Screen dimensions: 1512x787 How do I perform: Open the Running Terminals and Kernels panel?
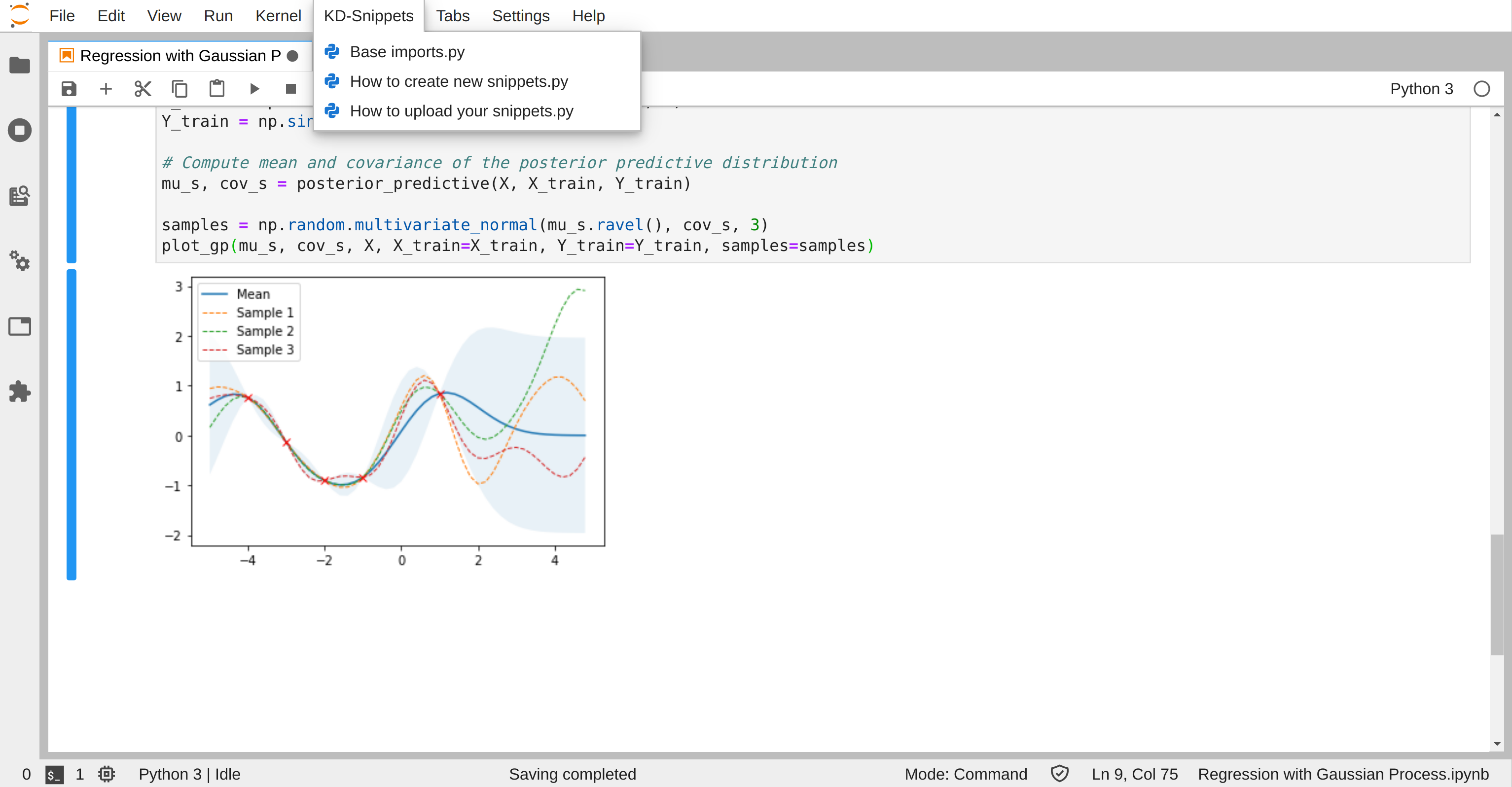[19, 130]
